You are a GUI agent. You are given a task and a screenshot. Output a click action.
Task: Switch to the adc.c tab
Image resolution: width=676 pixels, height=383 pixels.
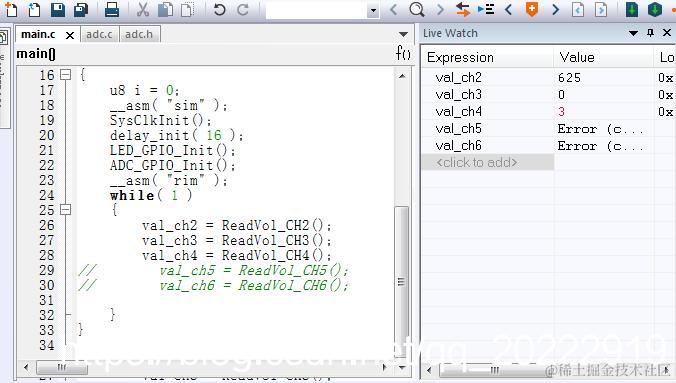pos(99,35)
